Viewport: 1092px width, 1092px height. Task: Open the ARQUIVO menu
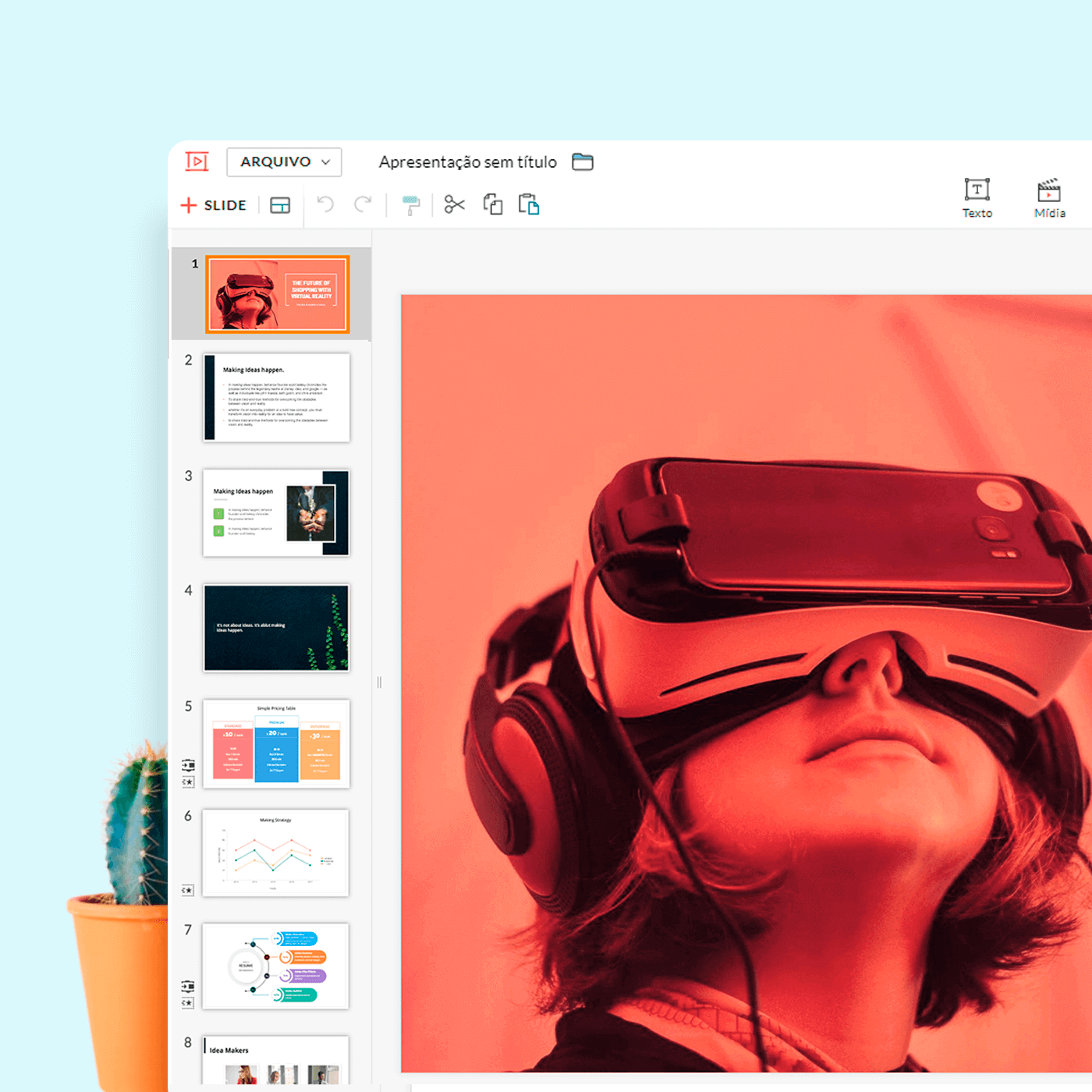[284, 161]
